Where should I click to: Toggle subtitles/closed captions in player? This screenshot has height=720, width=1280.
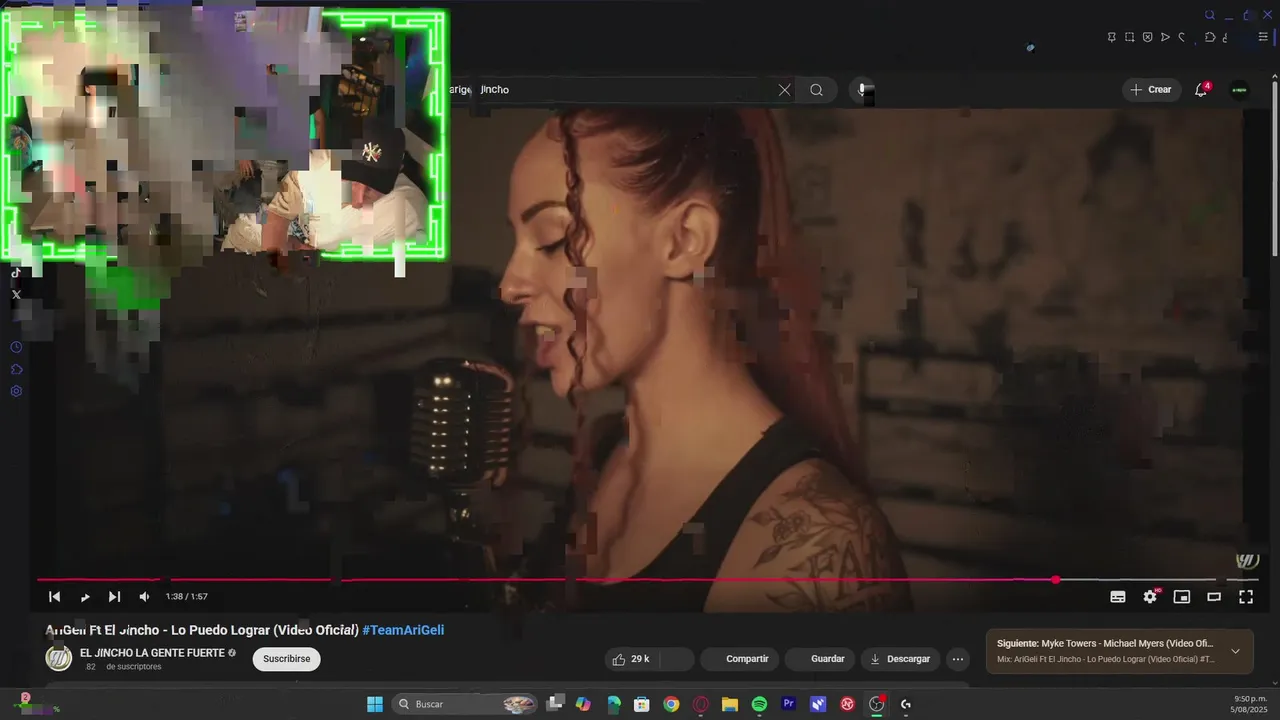coord(1118,597)
